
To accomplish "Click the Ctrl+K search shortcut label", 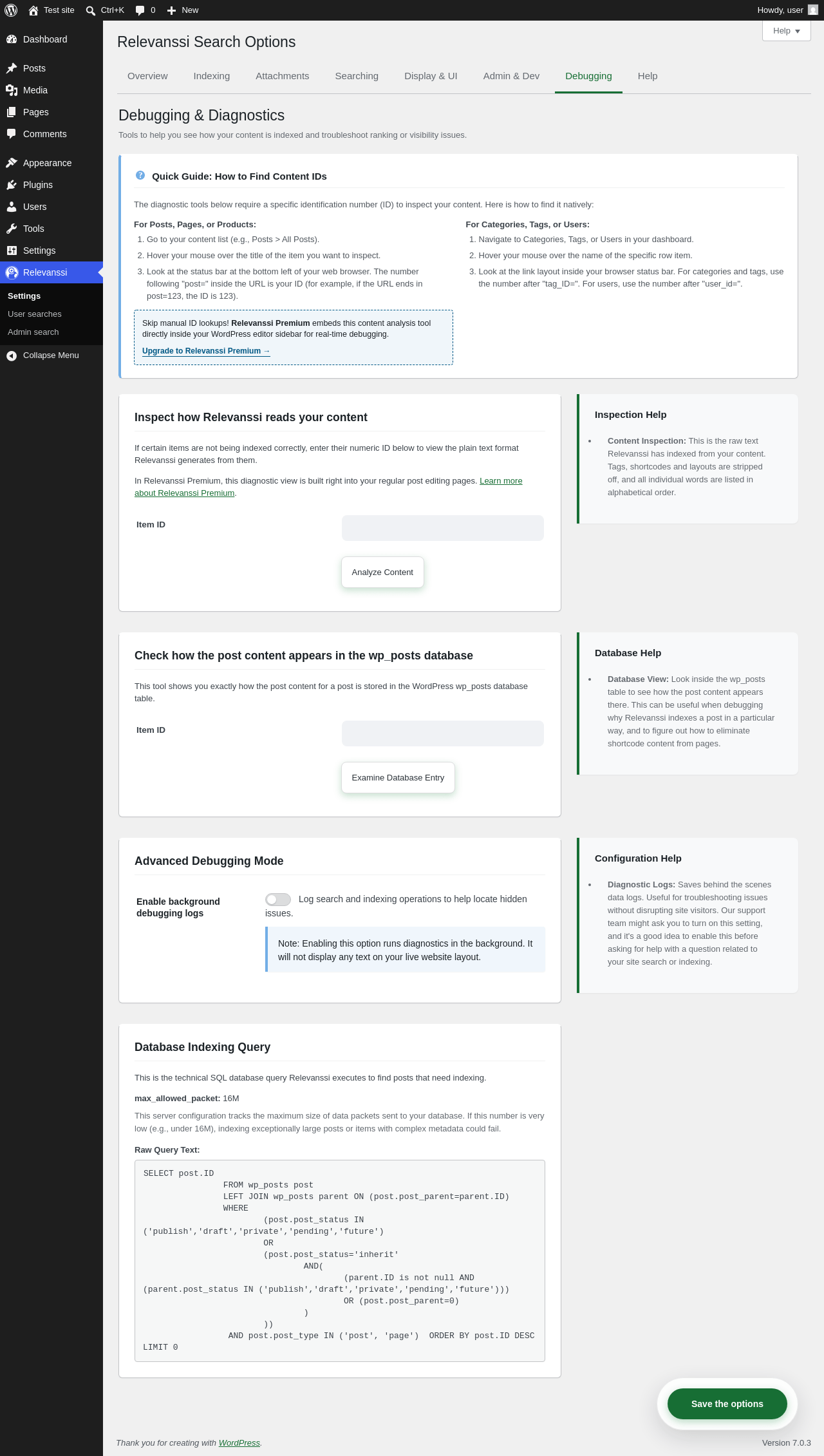I will 113,10.
